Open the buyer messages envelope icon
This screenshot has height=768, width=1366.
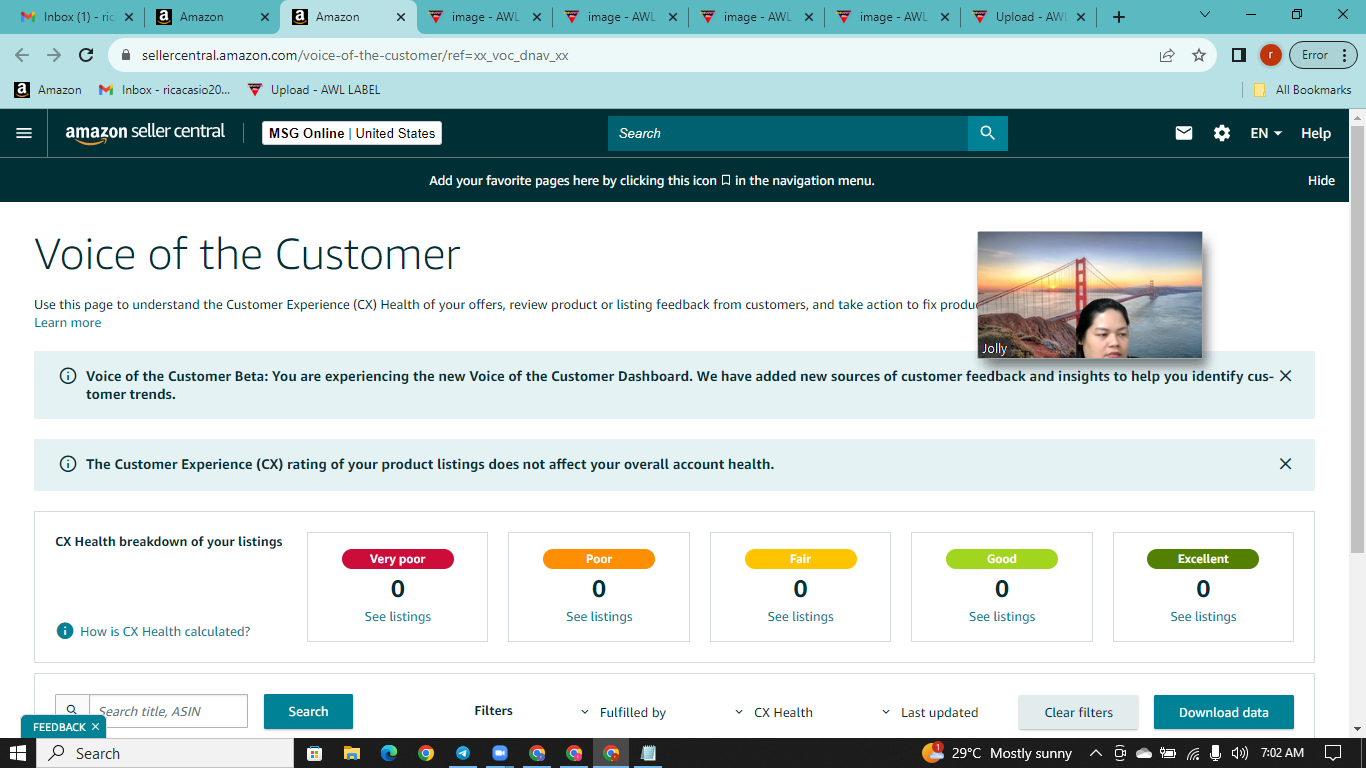tap(1184, 133)
